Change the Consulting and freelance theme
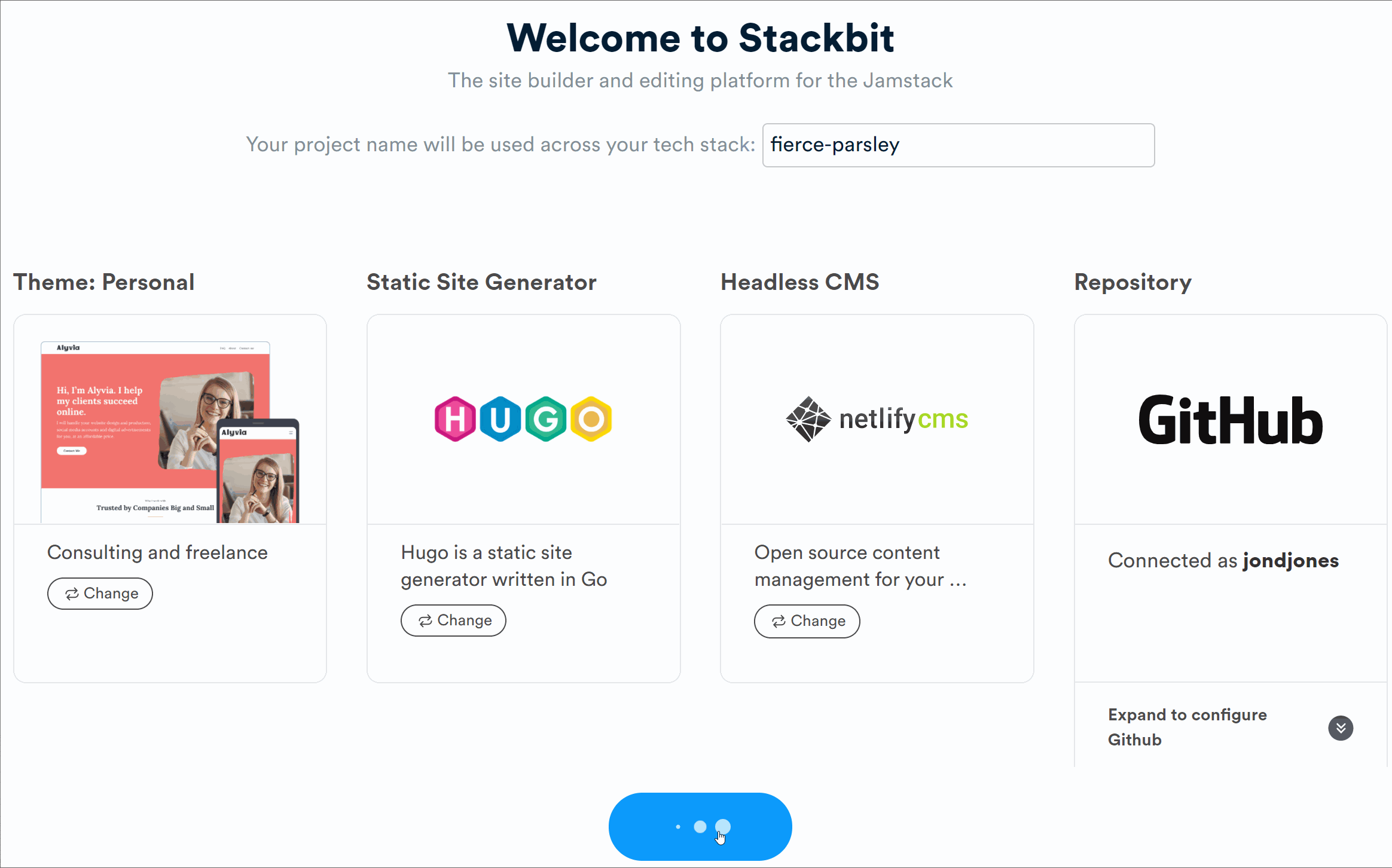Viewport: 1392px width, 868px height. [100, 594]
